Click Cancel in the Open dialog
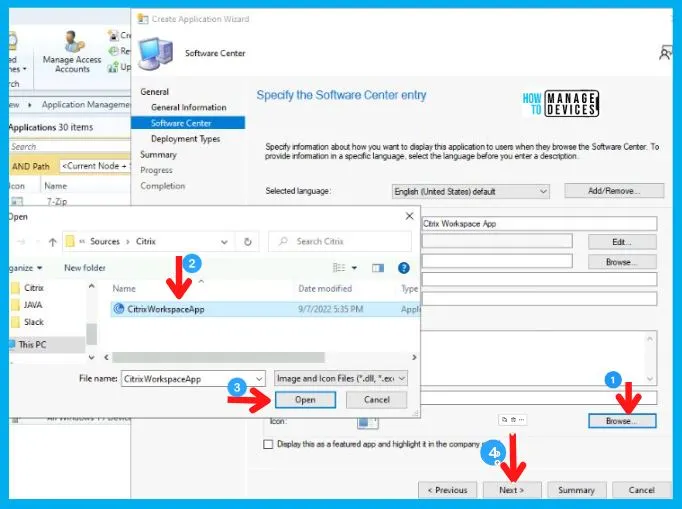Viewport: 682px width, 509px height. pyautogui.click(x=377, y=400)
